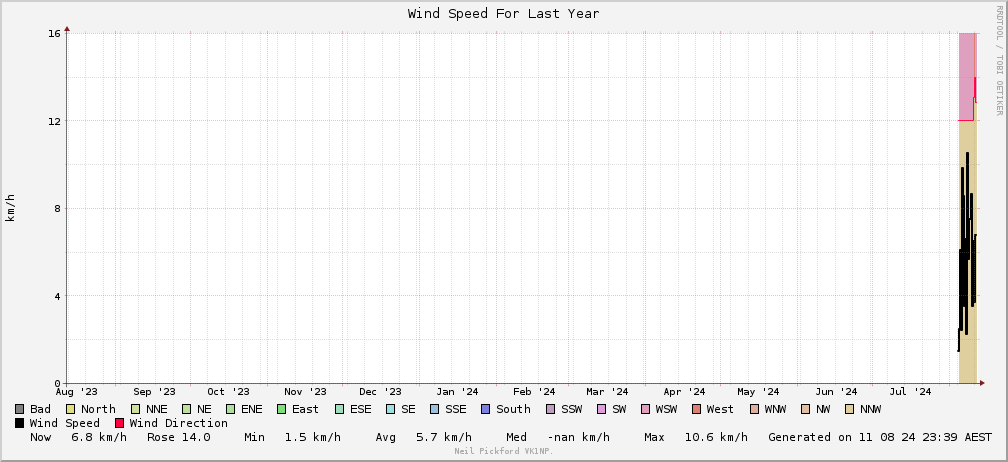This screenshot has height=462, width=1008.
Task: Click the Aug '23 axis label
Action: (76, 391)
